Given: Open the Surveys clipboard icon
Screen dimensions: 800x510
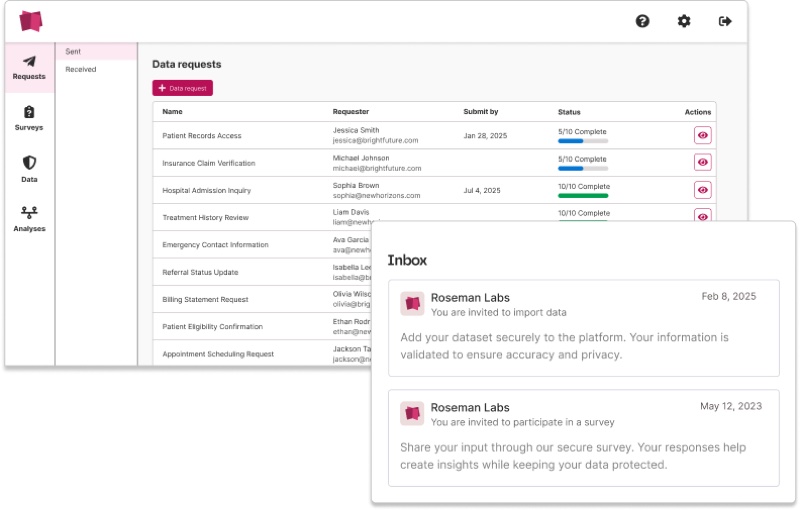Looking at the screenshot, I should point(29,112).
